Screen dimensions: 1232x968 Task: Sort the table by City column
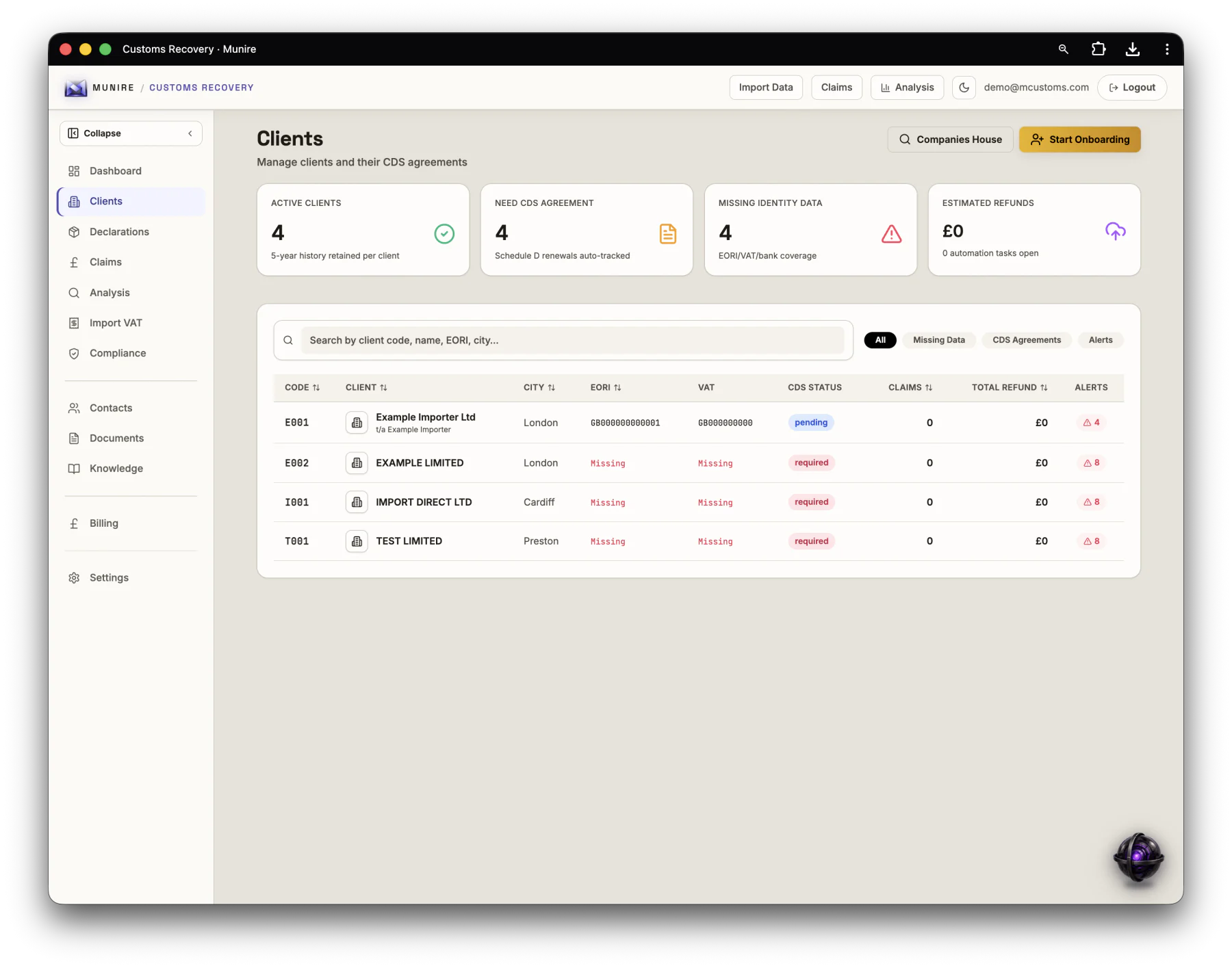click(x=539, y=387)
